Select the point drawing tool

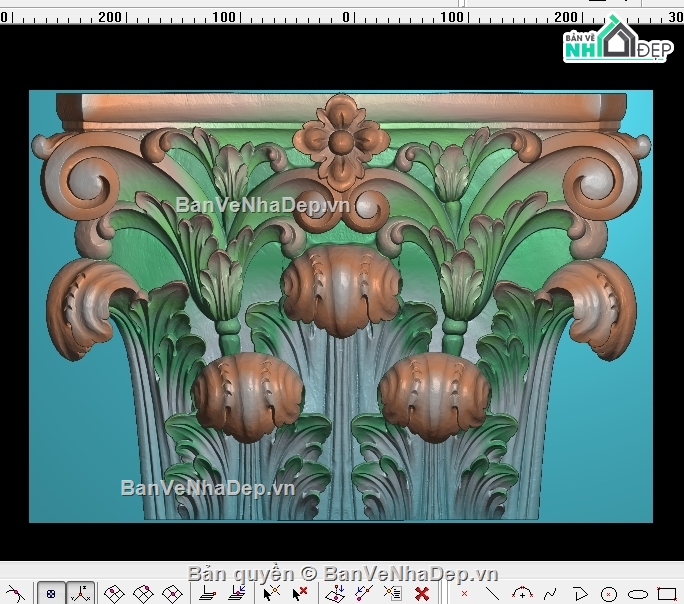tap(464, 594)
